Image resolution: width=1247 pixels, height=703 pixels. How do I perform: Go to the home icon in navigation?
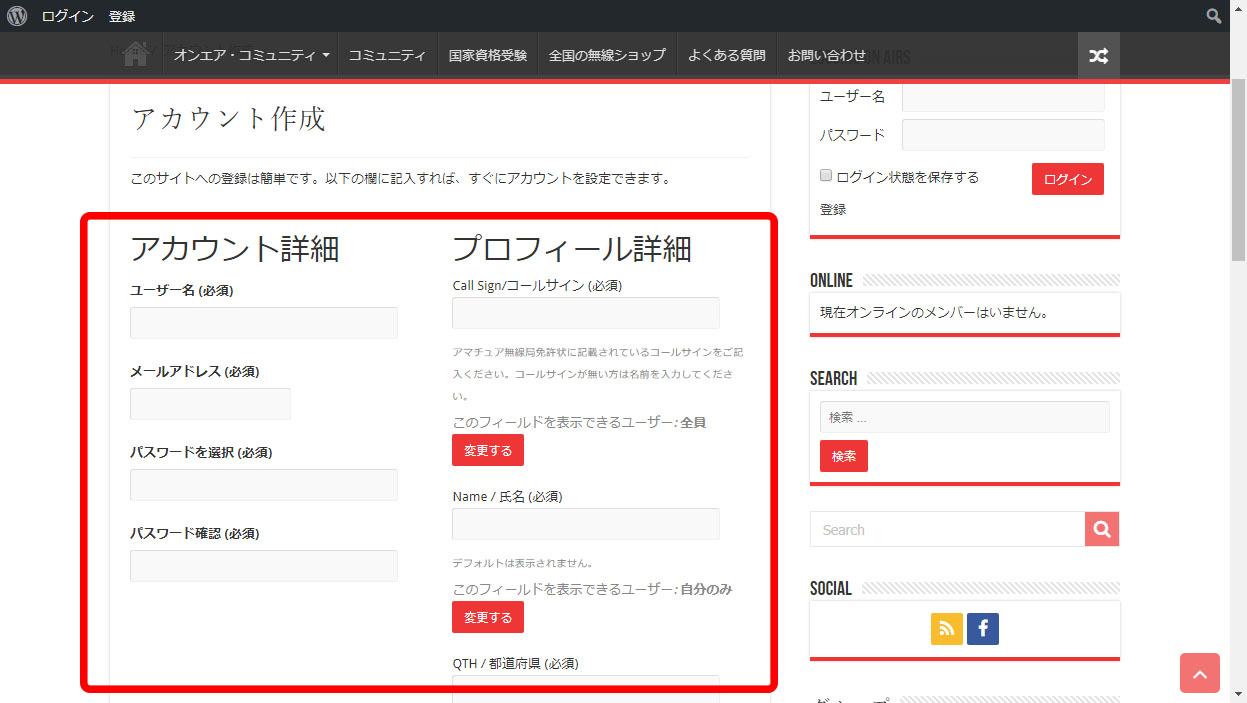pyautogui.click(x=136, y=55)
